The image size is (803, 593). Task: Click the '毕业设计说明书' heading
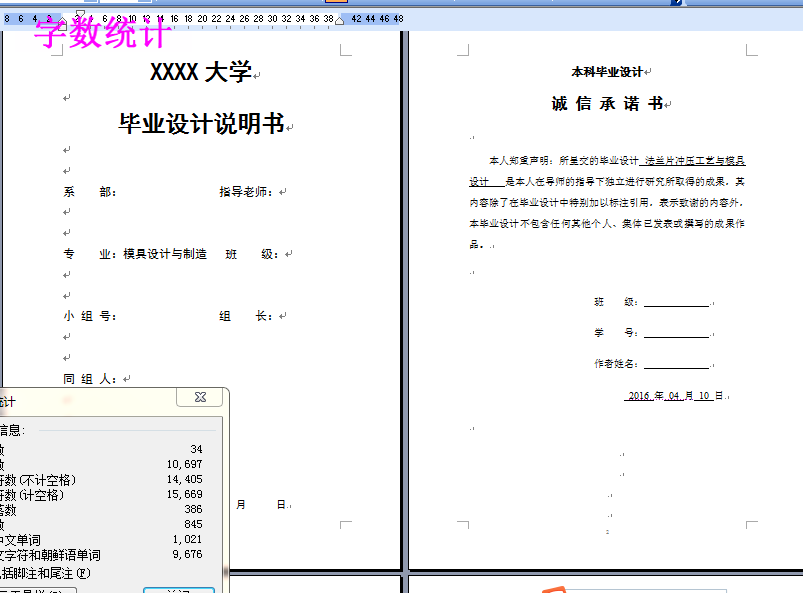[x=201, y=123]
